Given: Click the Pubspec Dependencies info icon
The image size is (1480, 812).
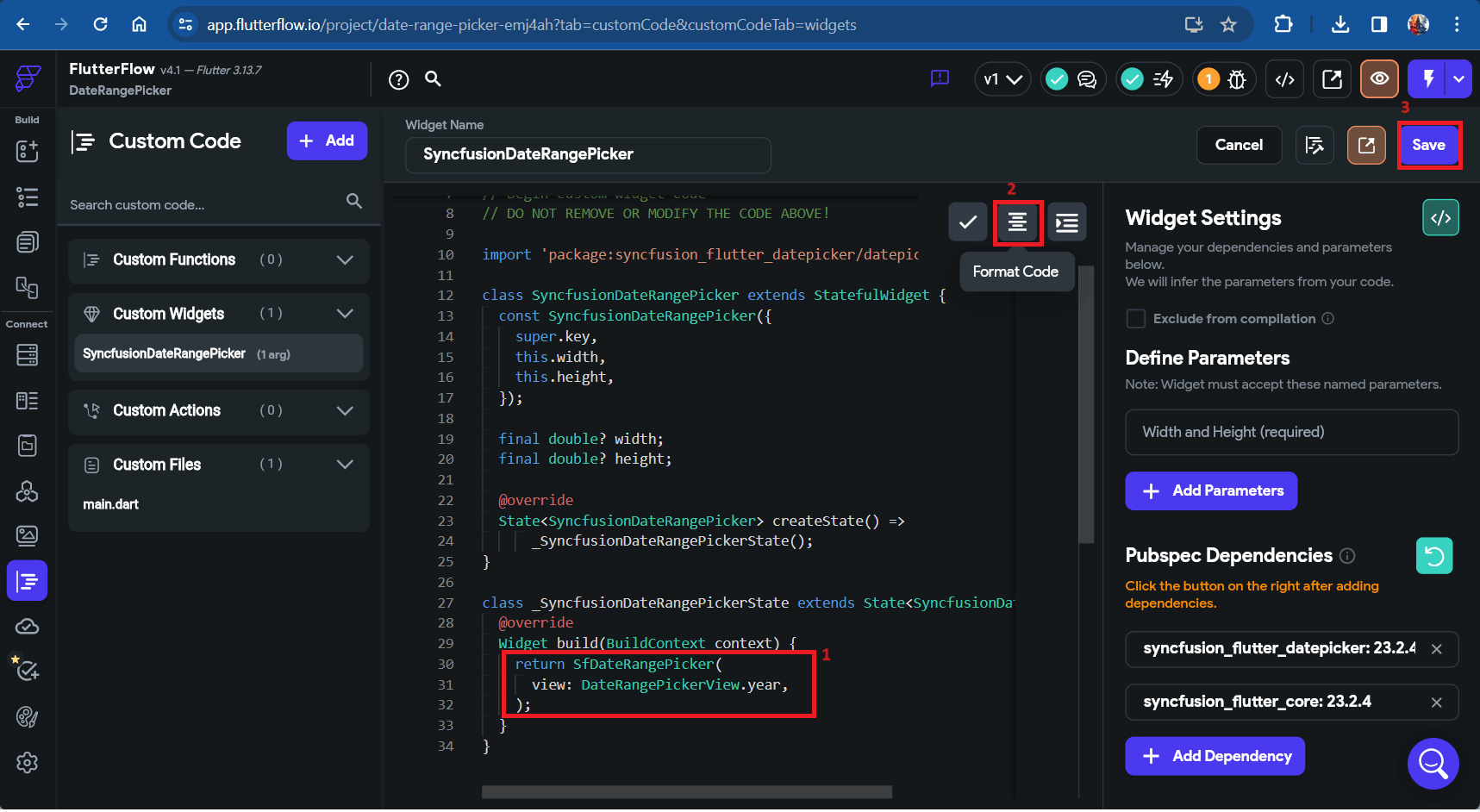Looking at the screenshot, I should pyautogui.click(x=1348, y=556).
